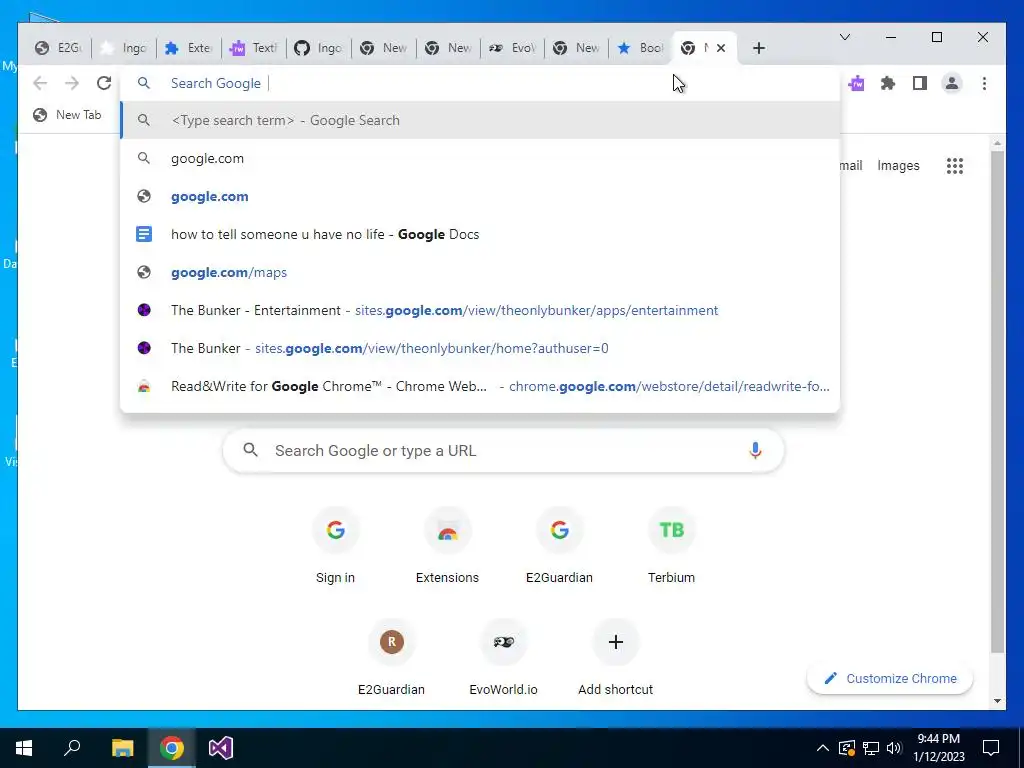Launch Visual Studio from the taskbar
Image resolution: width=1024 pixels, height=768 pixels.
click(x=221, y=748)
